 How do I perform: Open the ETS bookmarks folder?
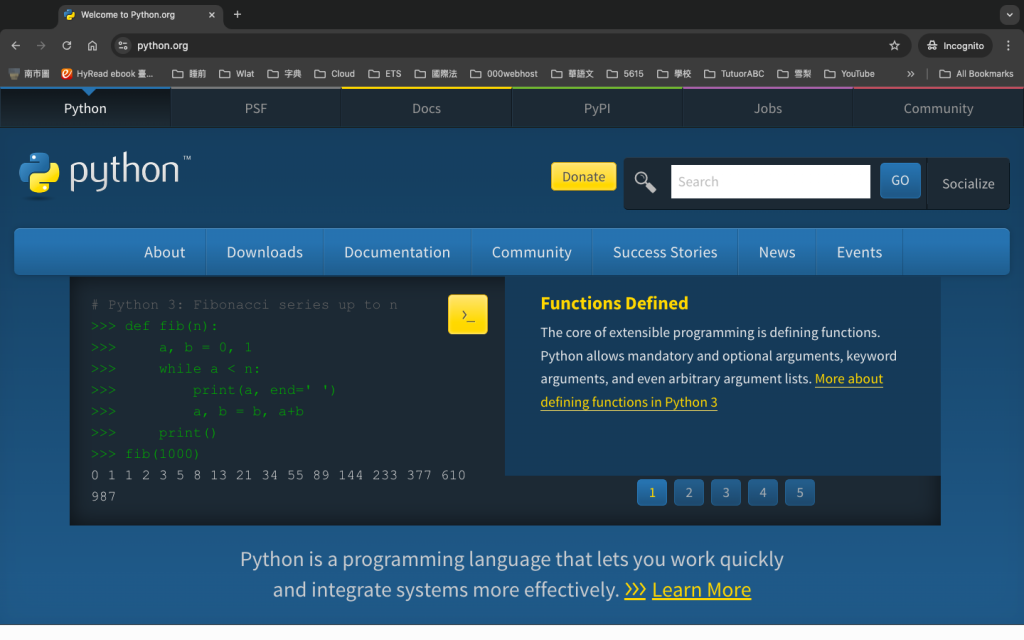[385, 74]
